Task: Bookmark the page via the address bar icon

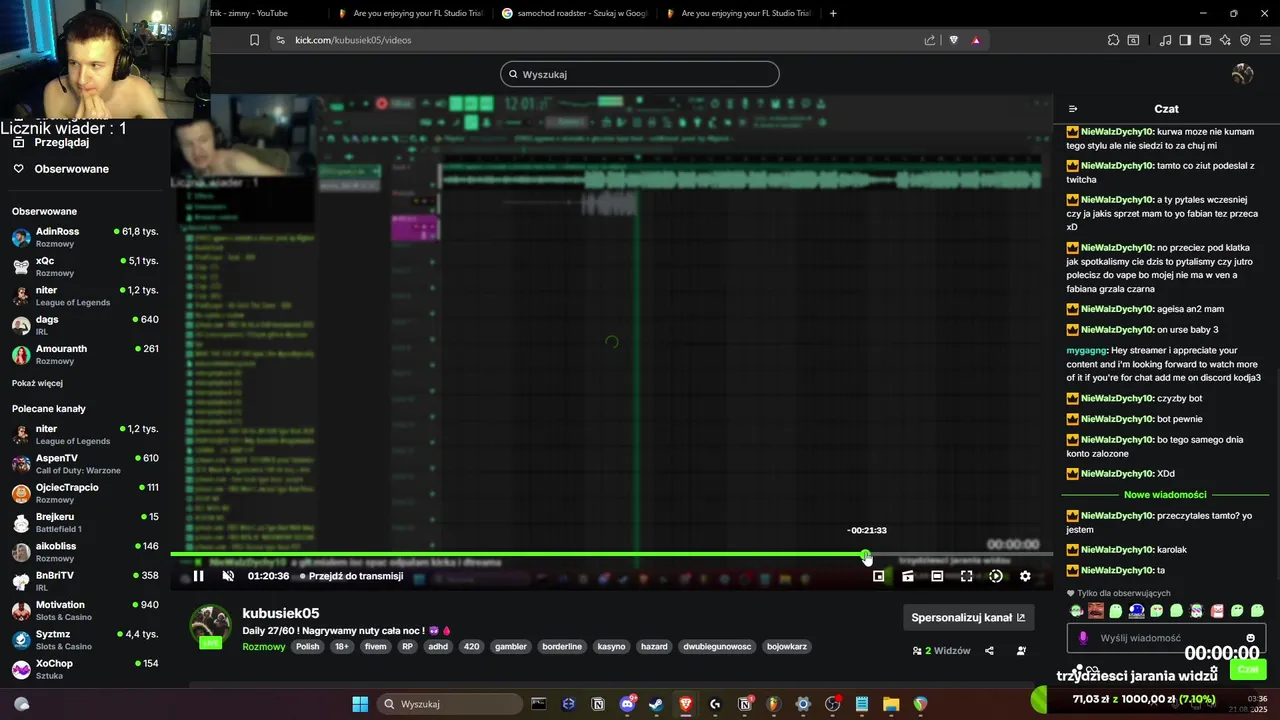Action: (254, 40)
